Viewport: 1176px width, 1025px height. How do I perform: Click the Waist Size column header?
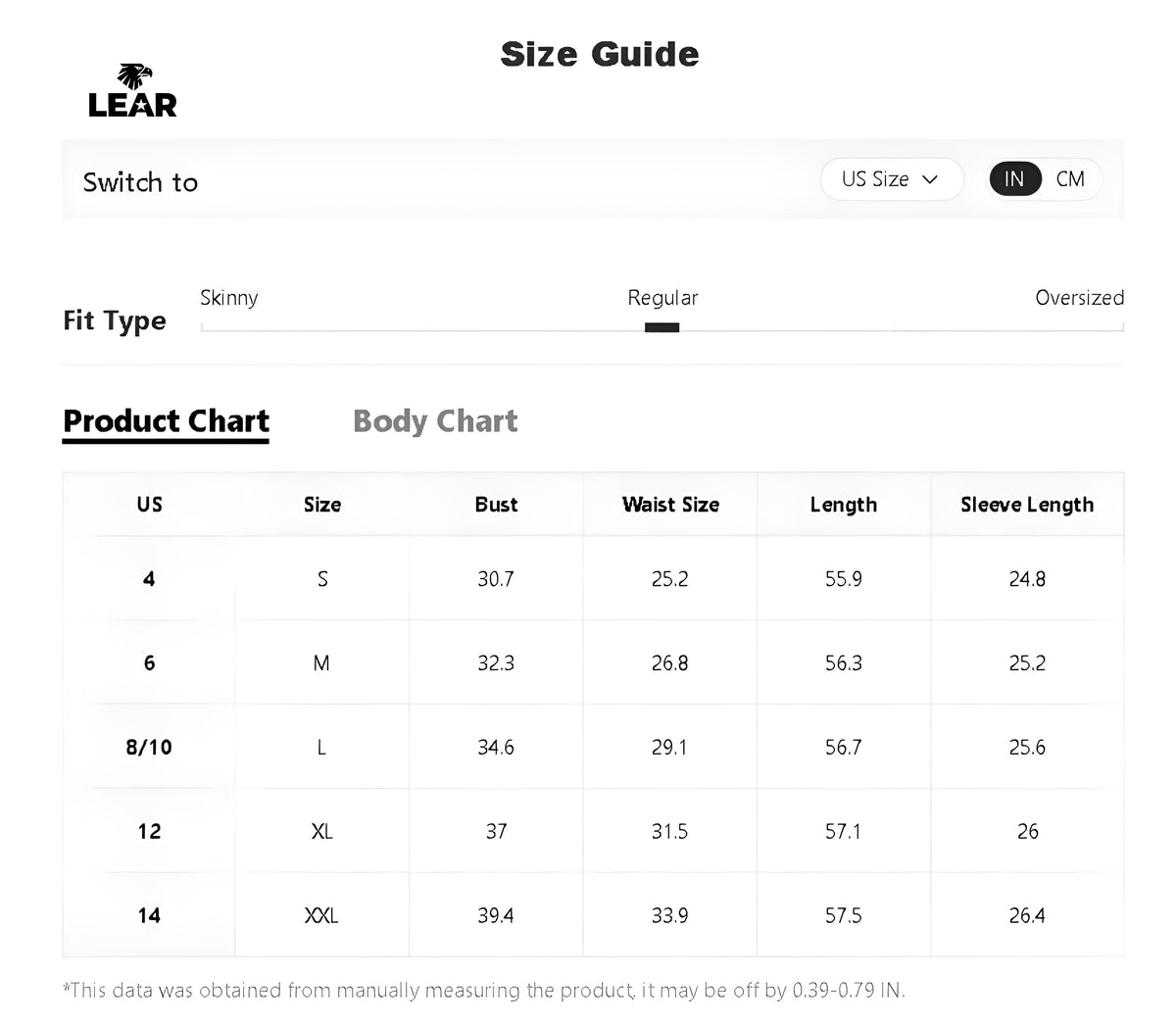point(670,505)
